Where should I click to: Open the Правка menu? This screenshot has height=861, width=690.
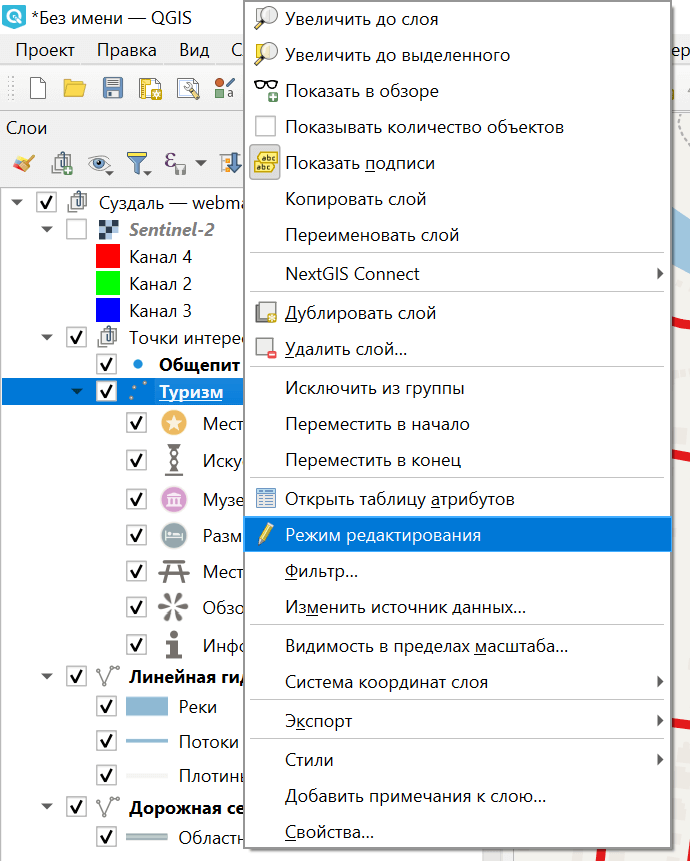point(127,50)
